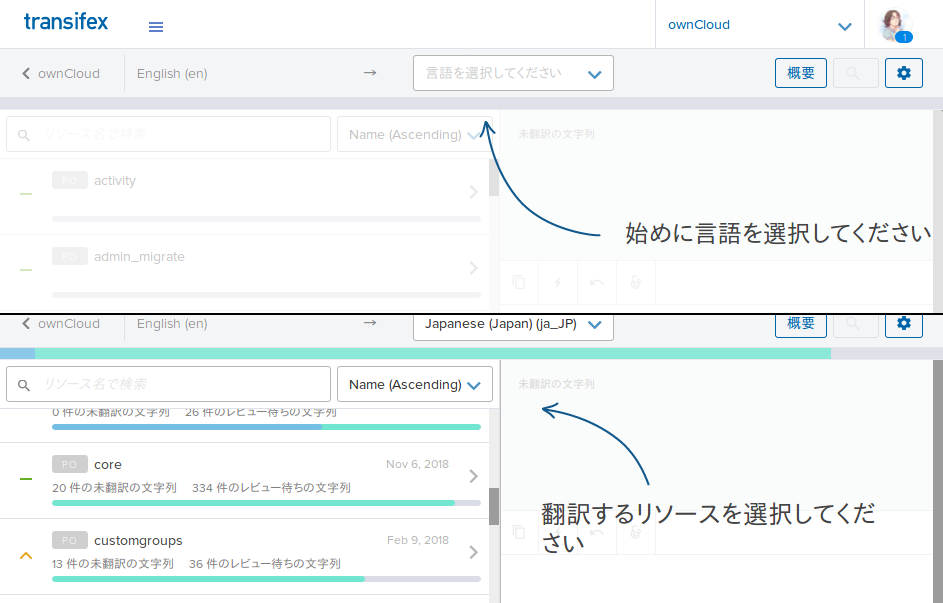
Task: Open the Japanese (Japan) (ja_JP) language dropdown
Action: (513, 325)
